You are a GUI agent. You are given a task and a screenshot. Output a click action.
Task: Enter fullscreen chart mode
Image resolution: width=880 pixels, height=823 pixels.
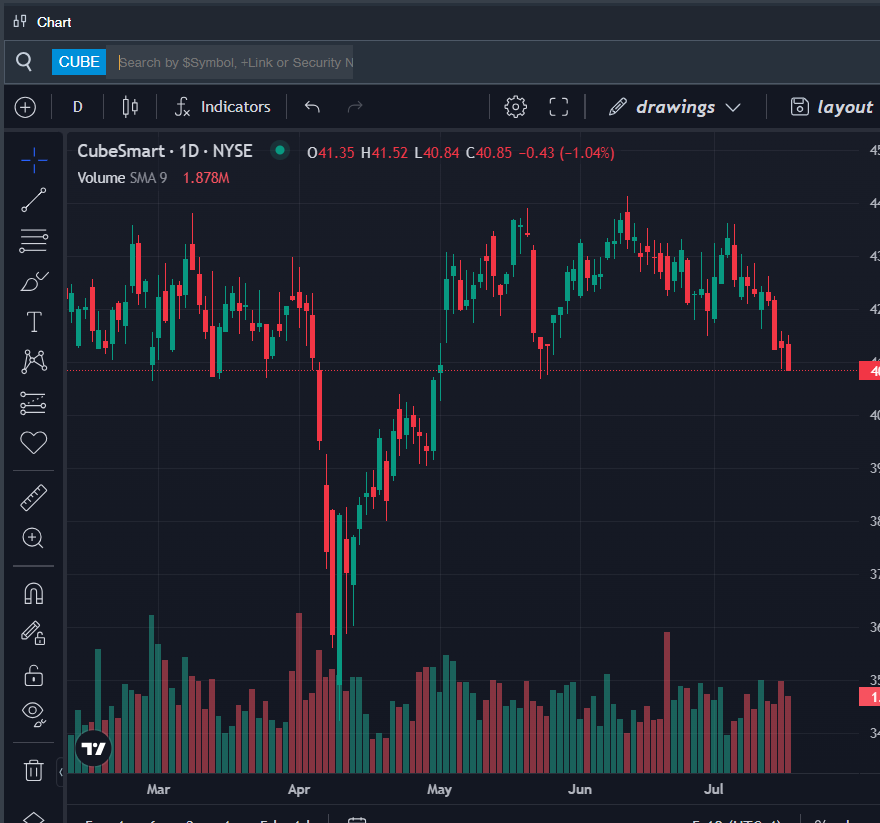click(x=558, y=107)
